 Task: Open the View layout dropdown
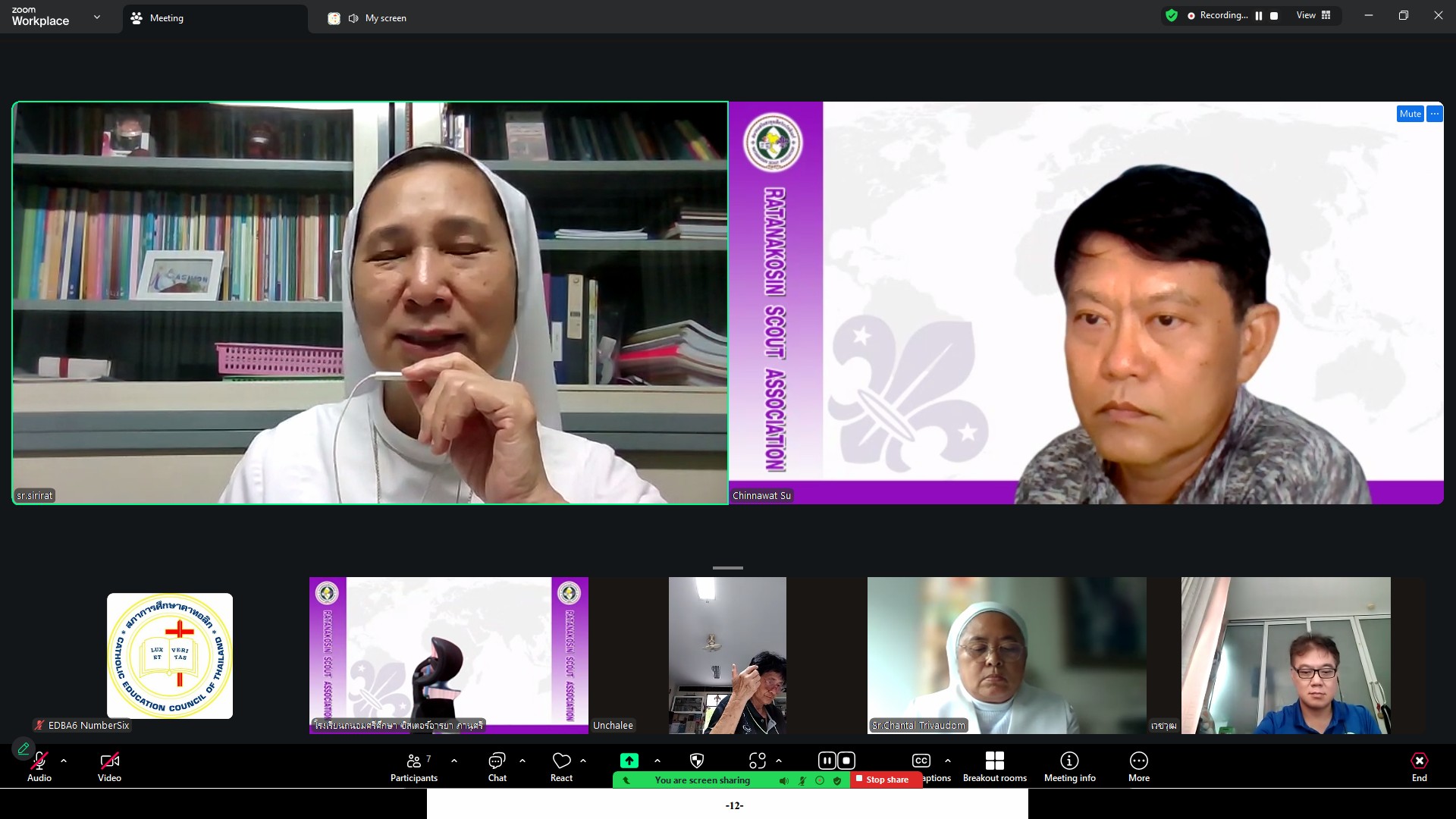point(1313,15)
